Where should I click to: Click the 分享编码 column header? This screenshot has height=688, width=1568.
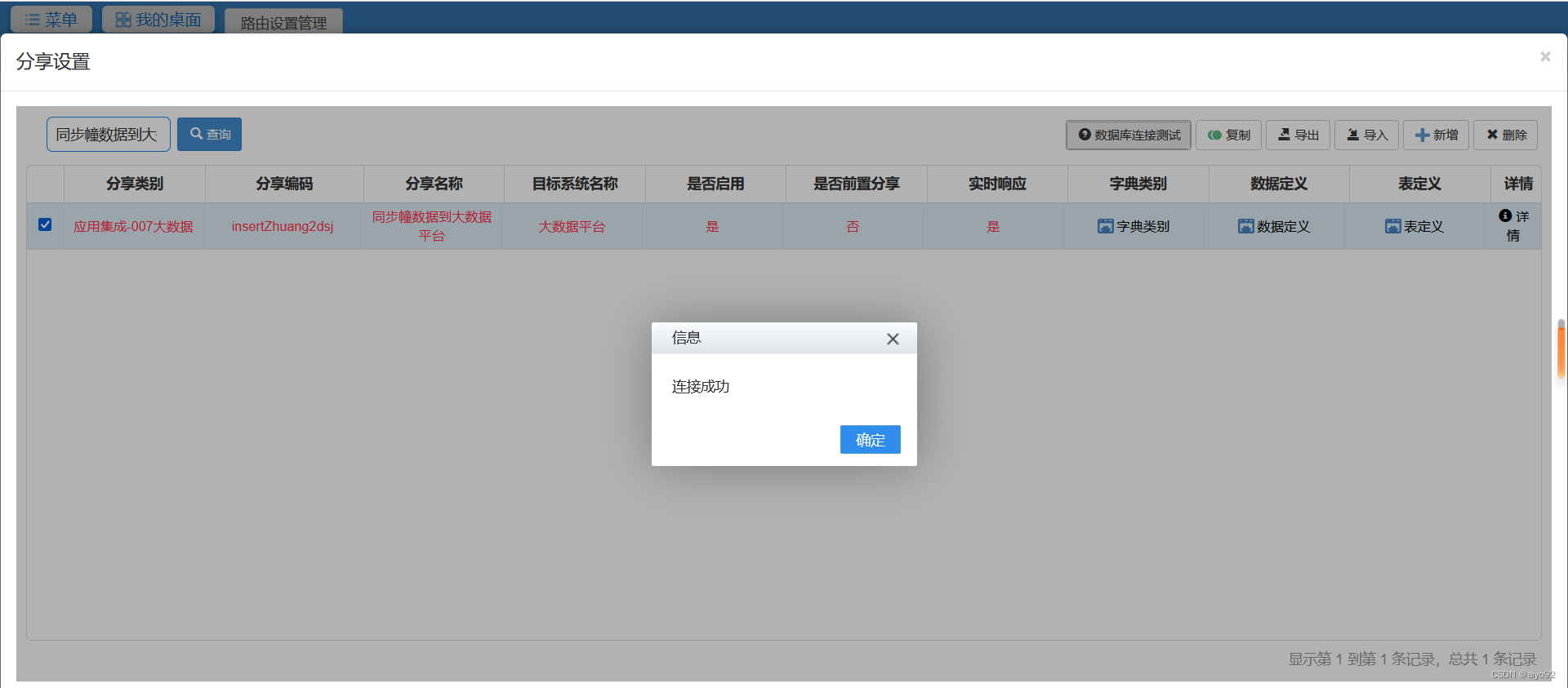point(284,184)
